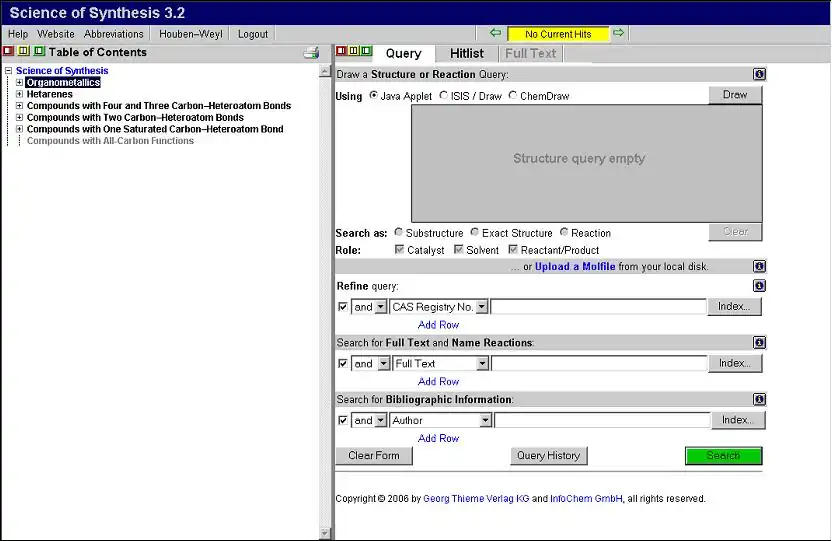
Task: Uncheck the CAS Registry No. row checkbox
Action: tap(343, 307)
